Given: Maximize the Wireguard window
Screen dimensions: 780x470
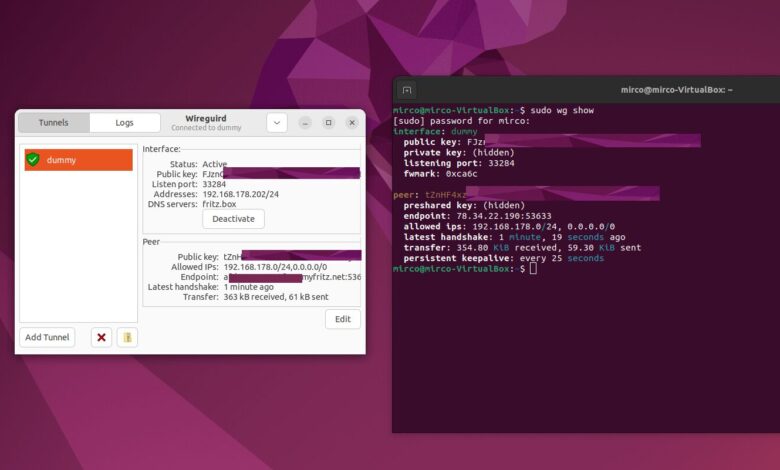Looking at the screenshot, I should pyautogui.click(x=329, y=123).
